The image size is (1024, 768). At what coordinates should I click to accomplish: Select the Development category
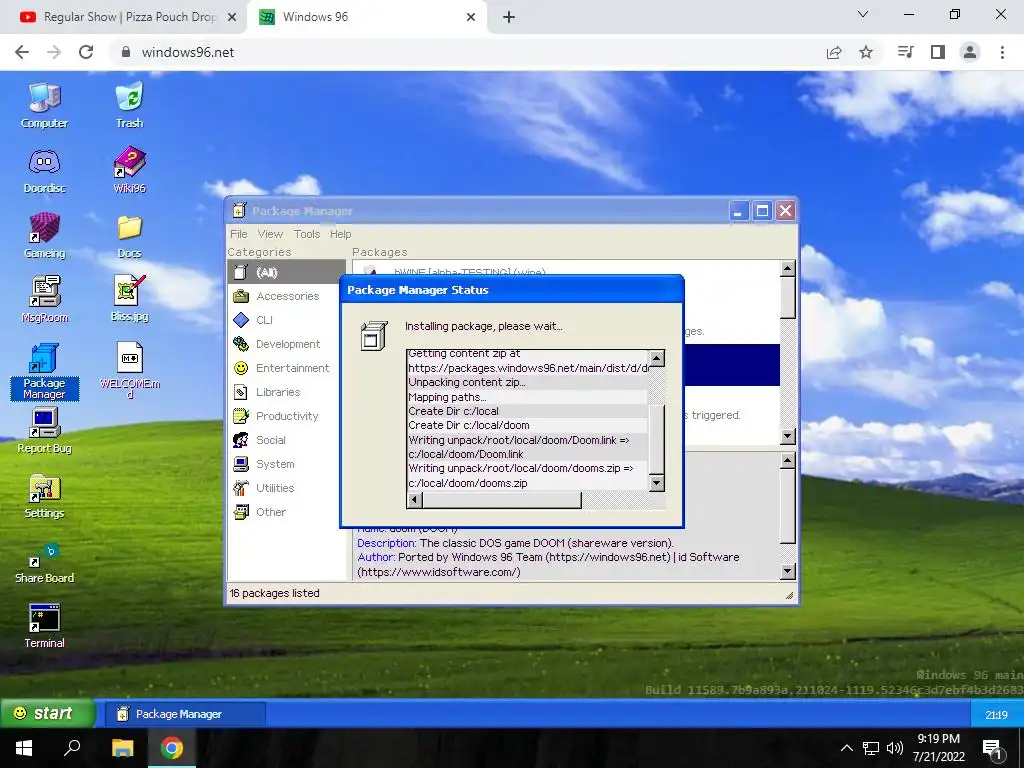(286, 344)
